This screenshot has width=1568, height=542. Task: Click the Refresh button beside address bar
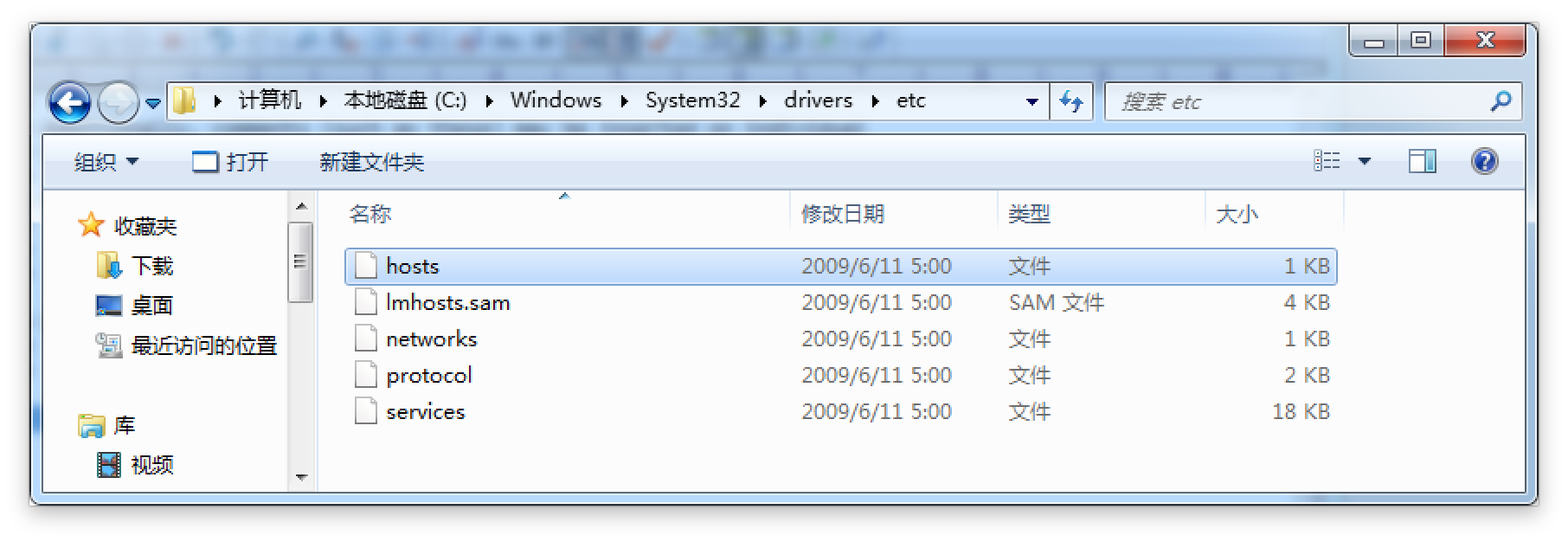1071,102
